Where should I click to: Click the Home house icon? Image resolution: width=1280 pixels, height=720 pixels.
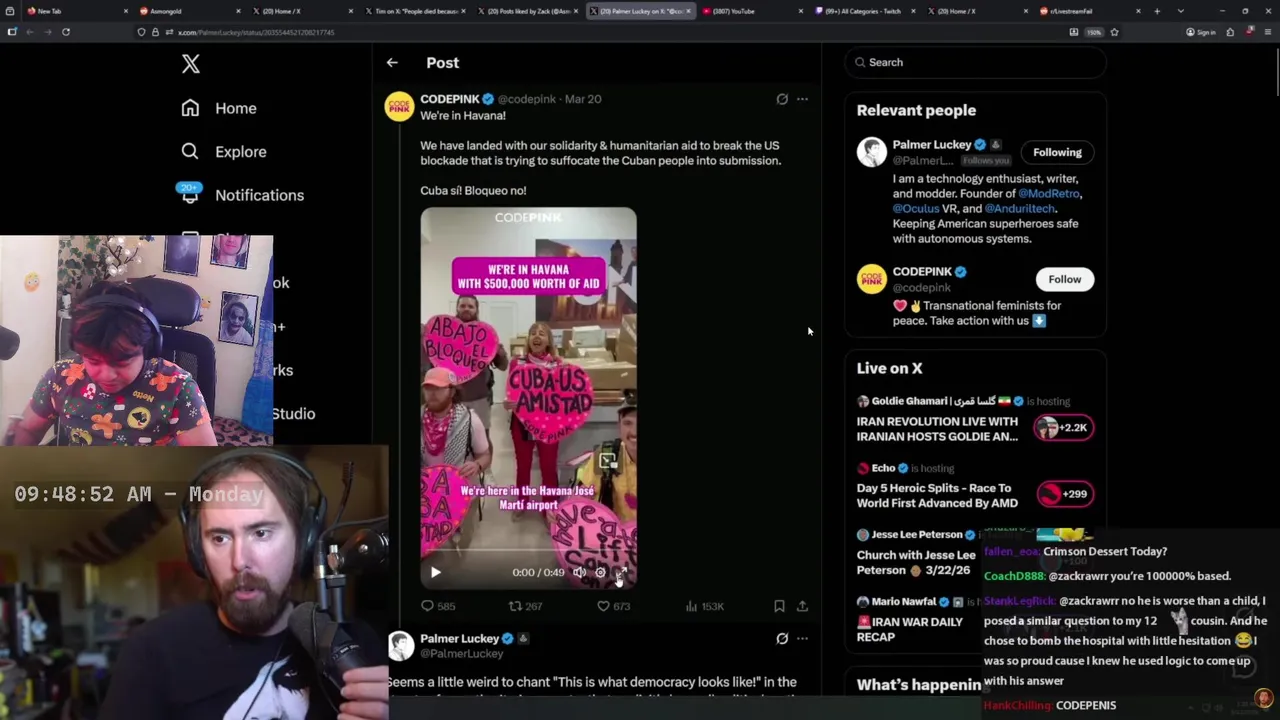pyautogui.click(x=190, y=108)
